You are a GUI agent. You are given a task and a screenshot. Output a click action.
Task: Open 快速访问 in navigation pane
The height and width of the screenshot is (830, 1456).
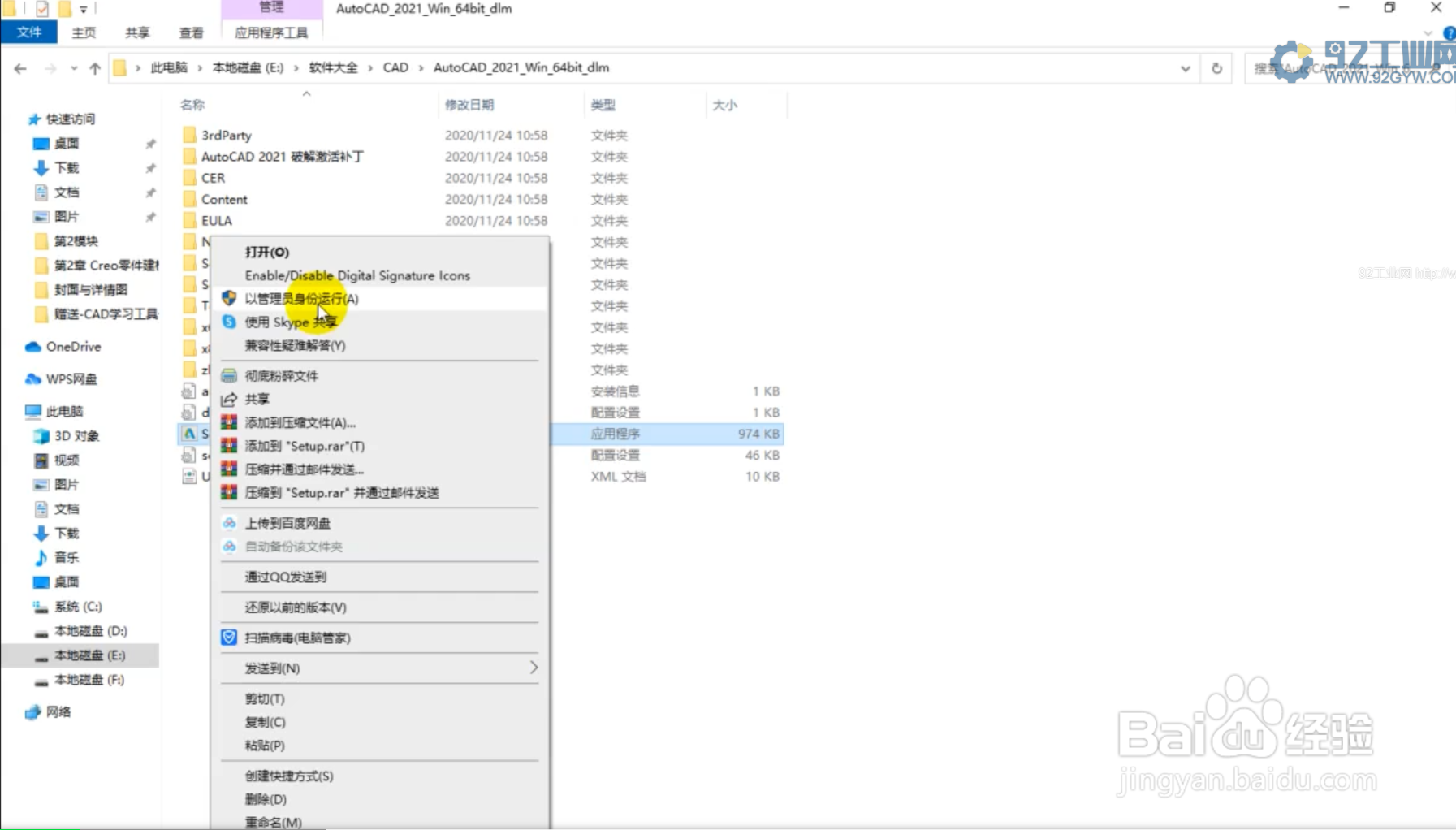pyautogui.click(x=71, y=119)
